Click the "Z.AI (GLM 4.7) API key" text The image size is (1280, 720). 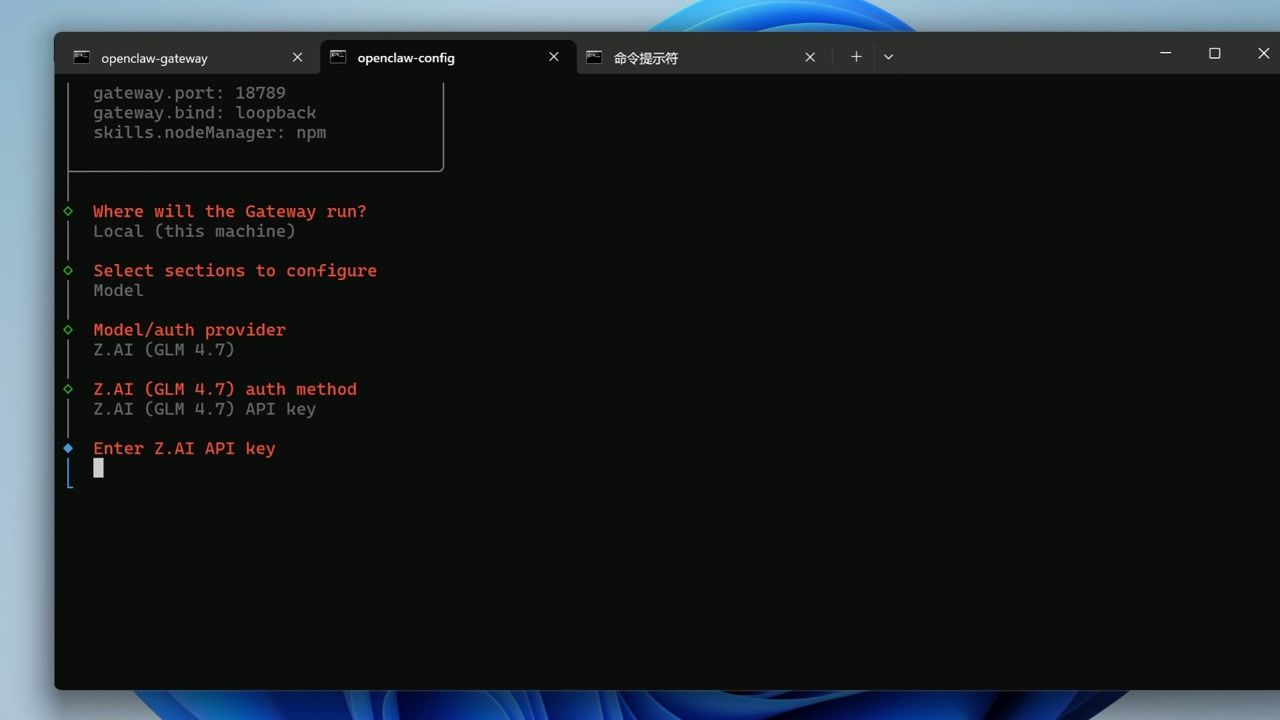point(204,408)
